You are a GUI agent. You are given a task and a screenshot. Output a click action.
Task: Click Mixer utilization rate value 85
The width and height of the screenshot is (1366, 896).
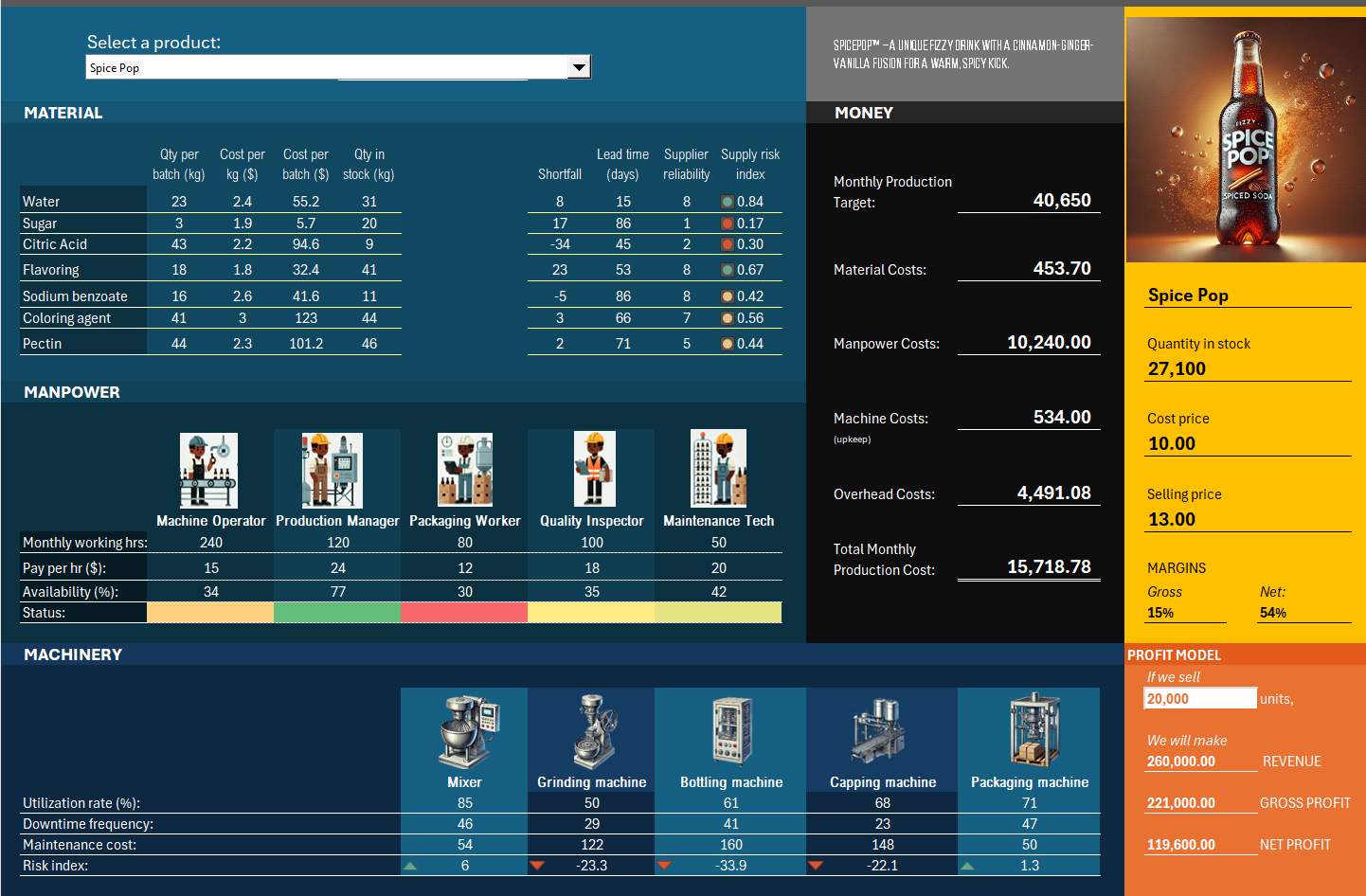pos(465,803)
